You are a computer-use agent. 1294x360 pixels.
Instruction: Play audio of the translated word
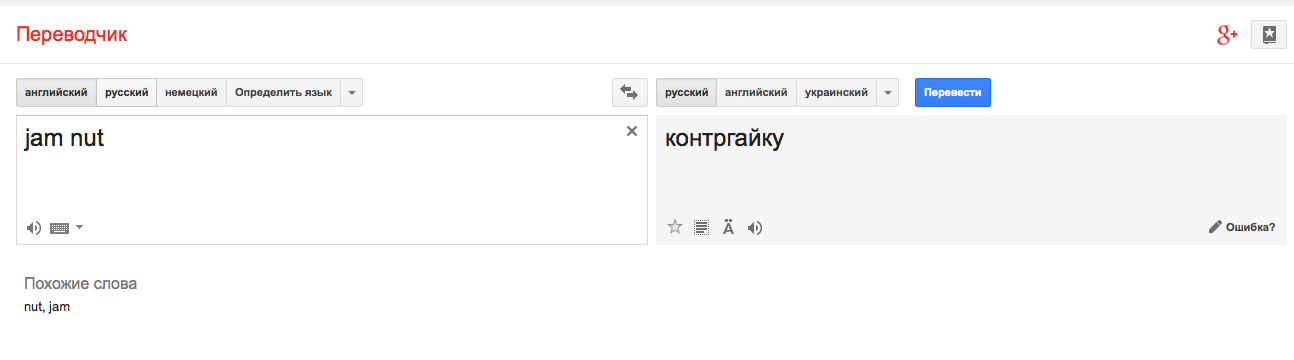755,227
